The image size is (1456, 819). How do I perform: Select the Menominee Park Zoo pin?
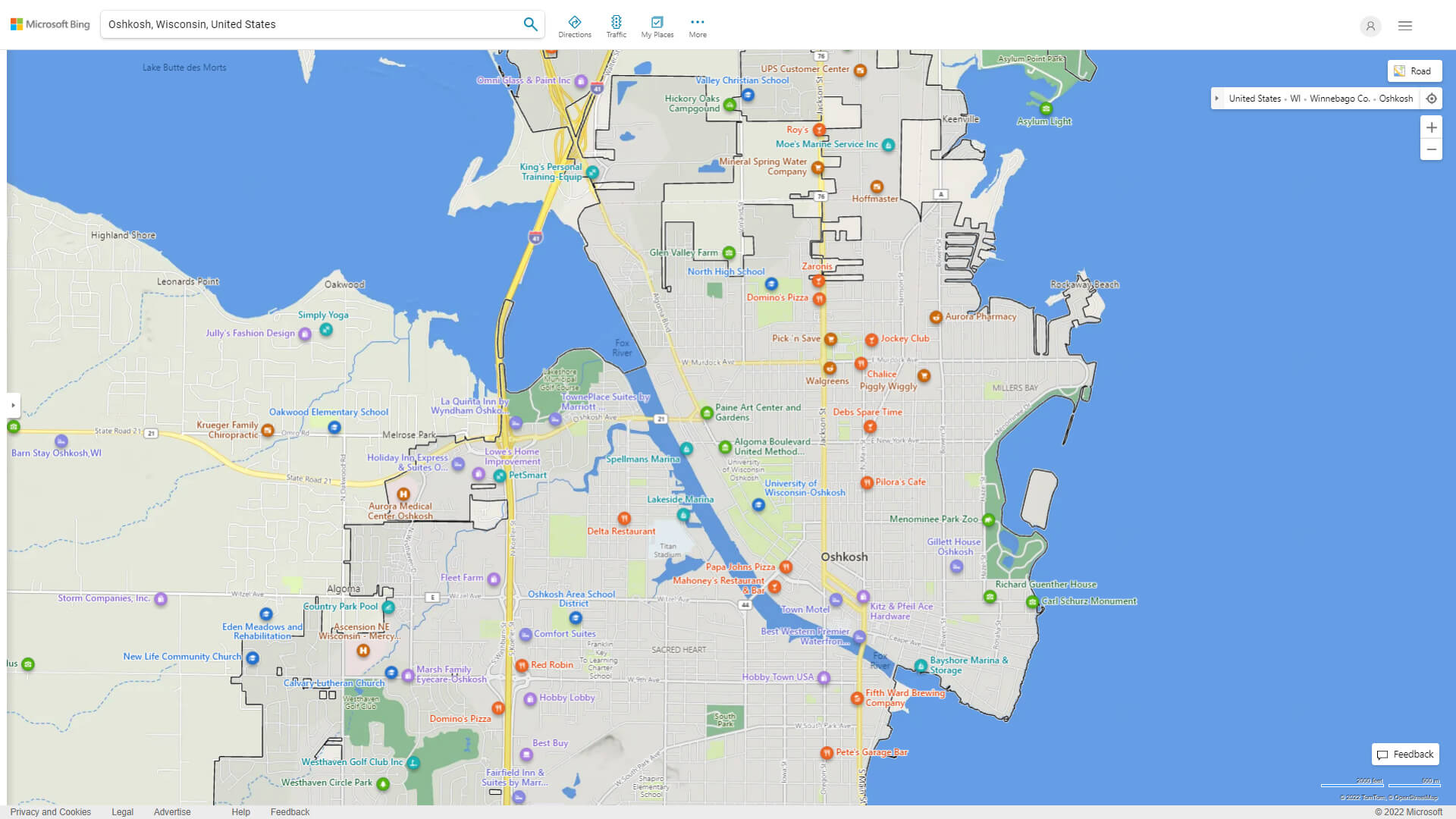pos(988,520)
